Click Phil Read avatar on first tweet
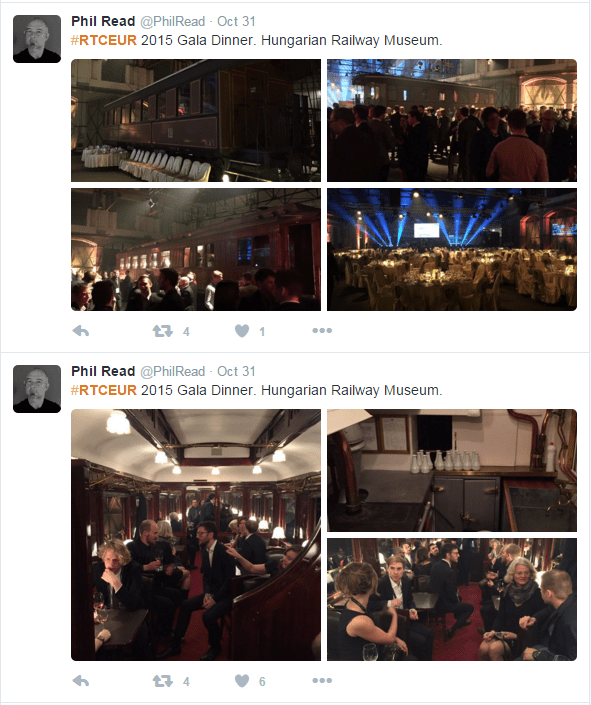This screenshot has width=591, height=705. (x=37, y=39)
